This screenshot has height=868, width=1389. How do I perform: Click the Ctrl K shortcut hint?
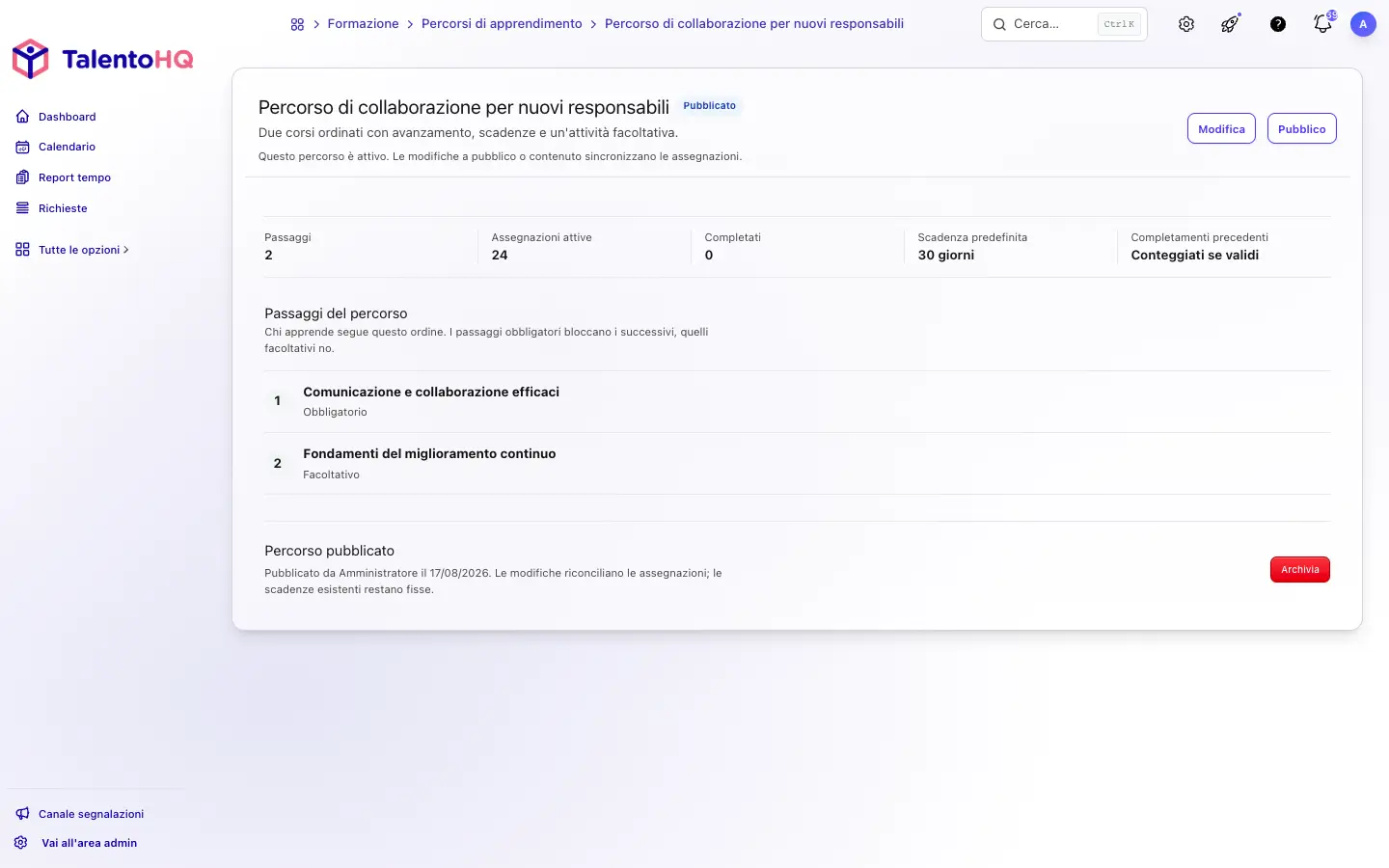coord(1119,24)
